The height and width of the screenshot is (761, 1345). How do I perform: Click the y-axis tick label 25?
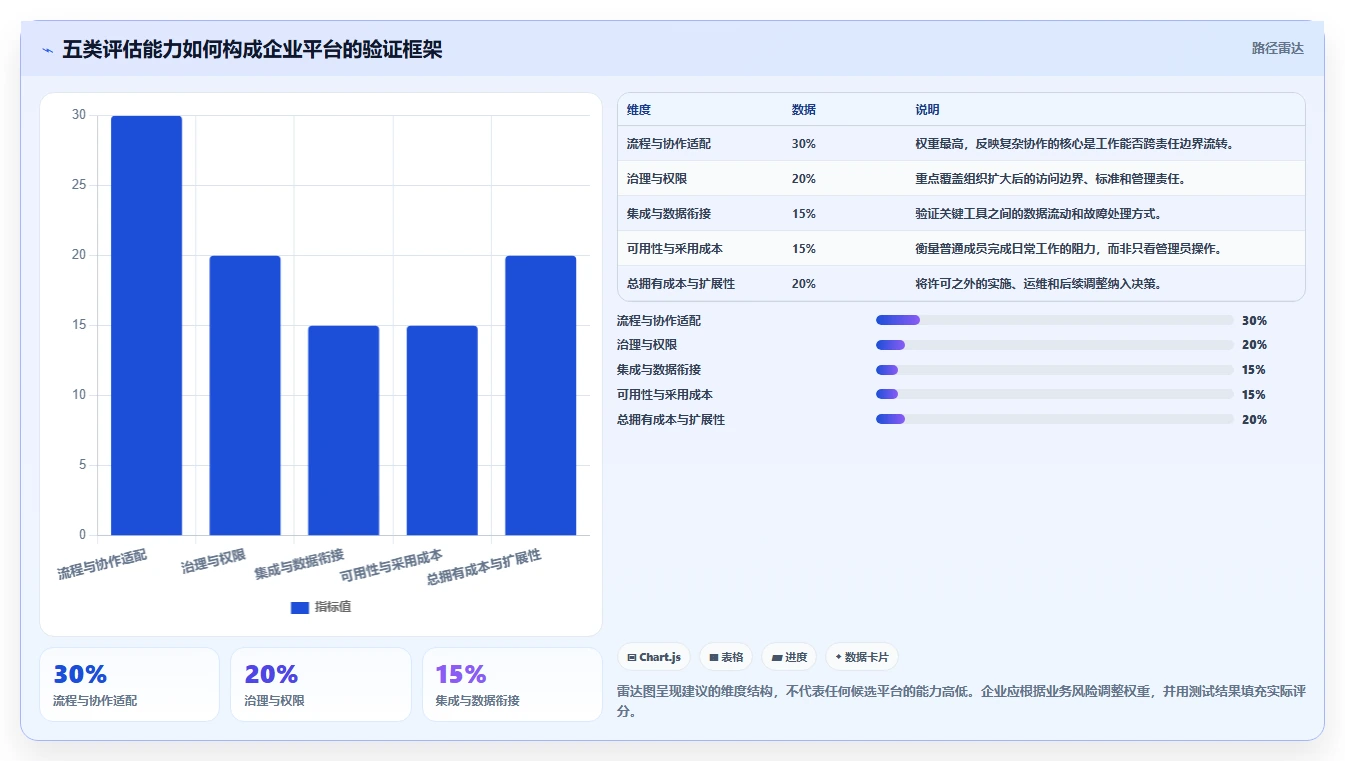point(79,186)
